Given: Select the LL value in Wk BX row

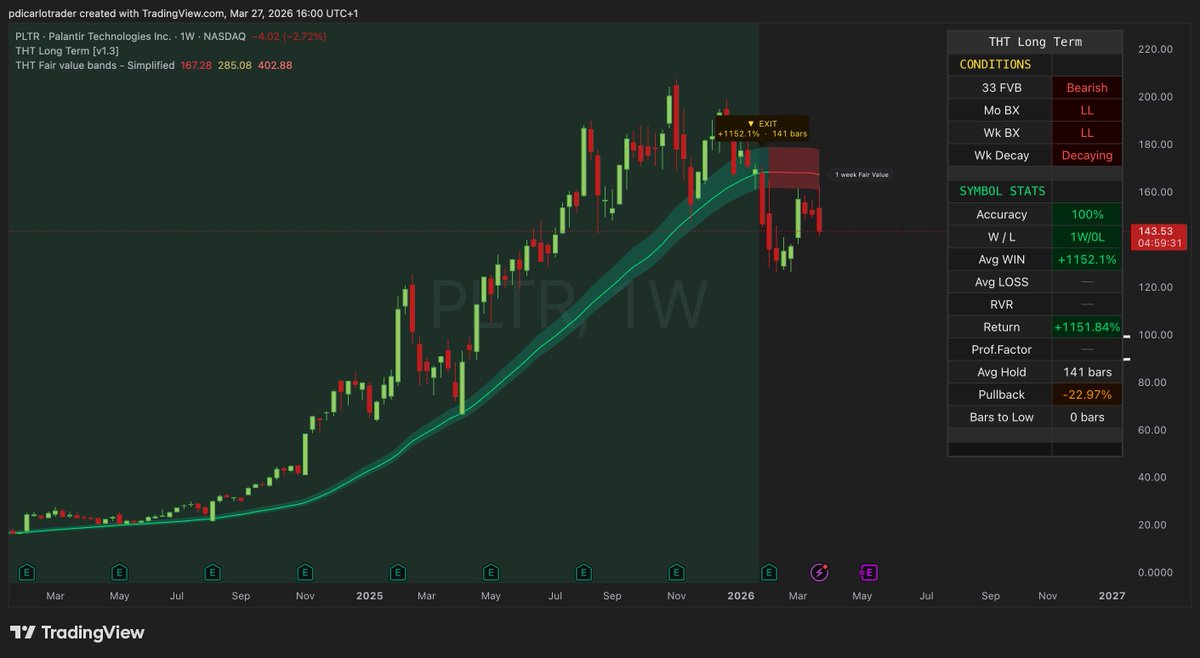Looking at the screenshot, I should tap(1087, 132).
